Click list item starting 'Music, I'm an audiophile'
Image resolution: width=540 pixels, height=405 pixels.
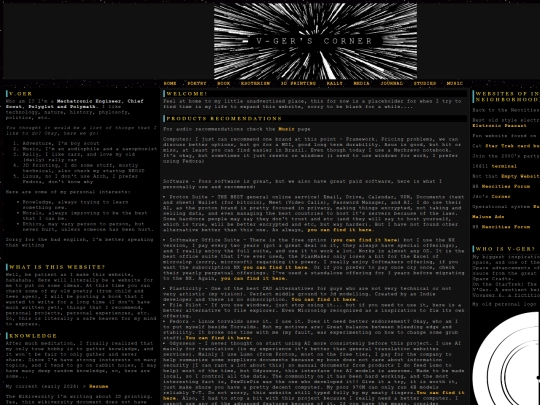click(x=90, y=149)
